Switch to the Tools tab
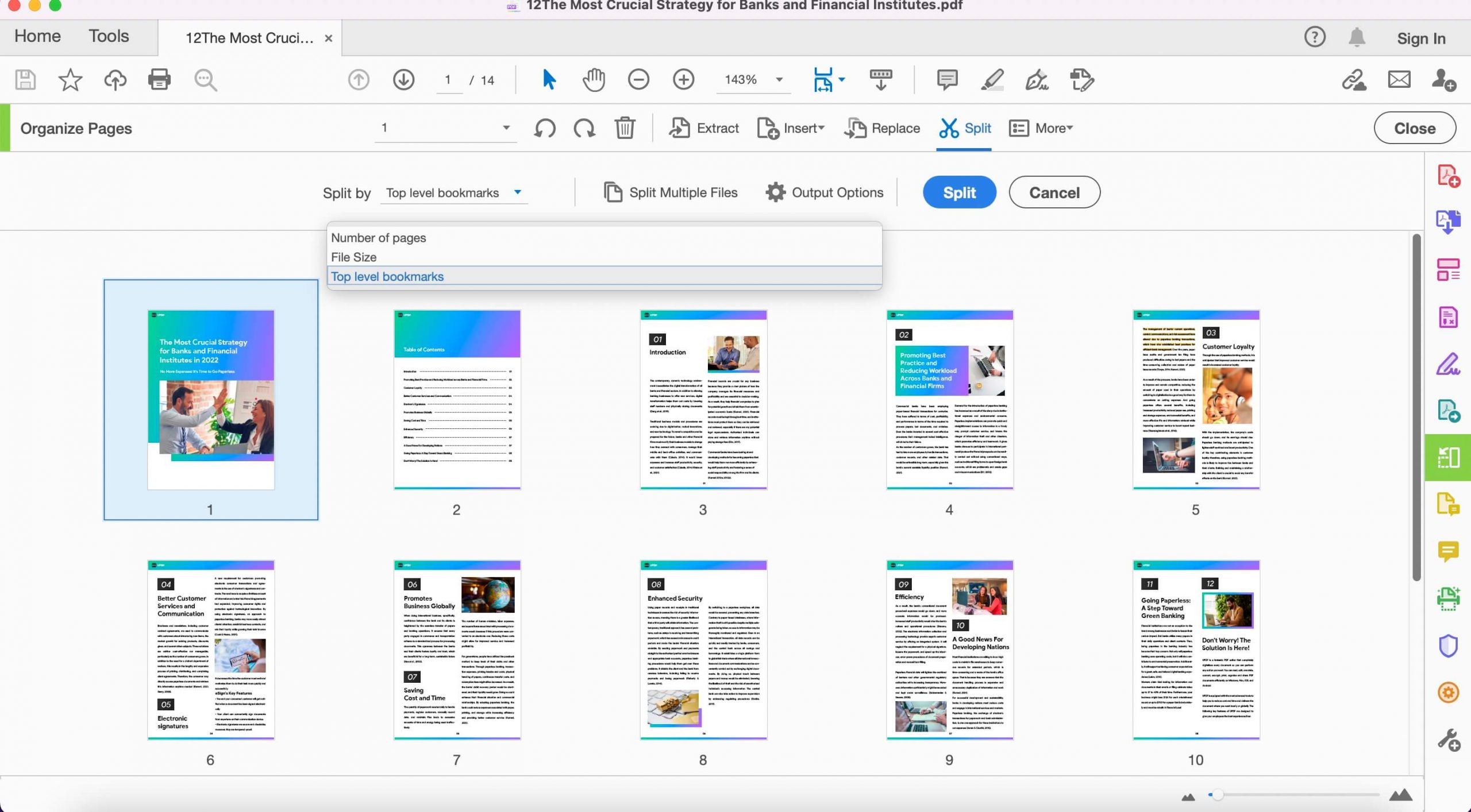The image size is (1471, 812). point(108,36)
